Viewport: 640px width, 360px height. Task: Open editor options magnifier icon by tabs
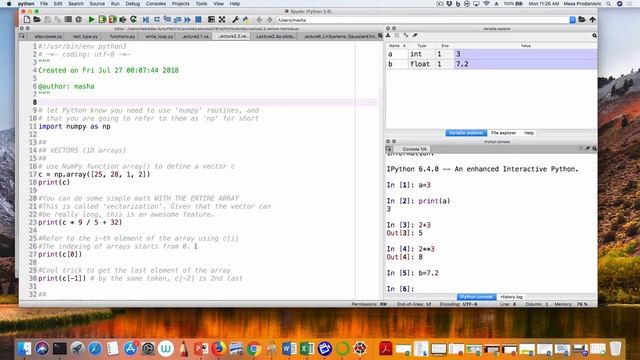380,36
